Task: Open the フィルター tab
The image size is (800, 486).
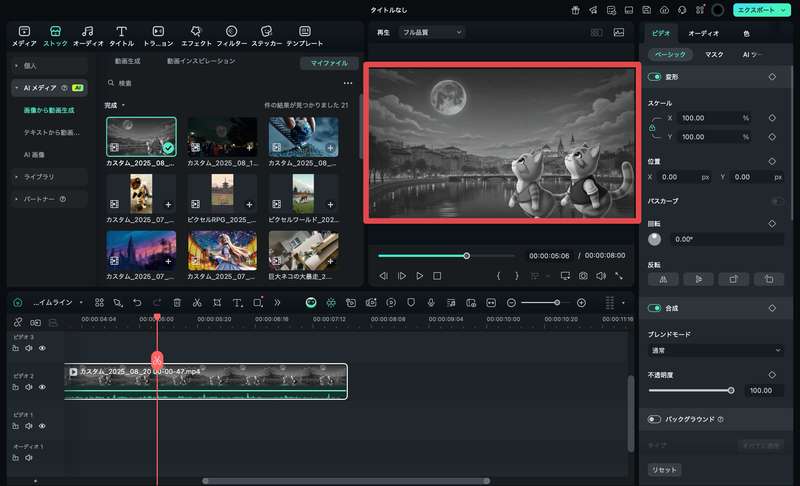Action: point(231,36)
